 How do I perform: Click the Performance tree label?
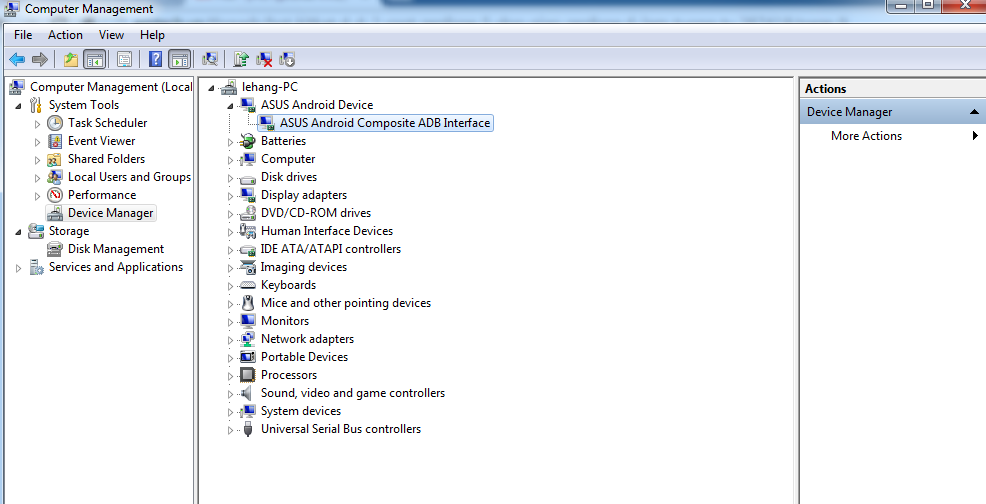pyautogui.click(x=102, y=195)
